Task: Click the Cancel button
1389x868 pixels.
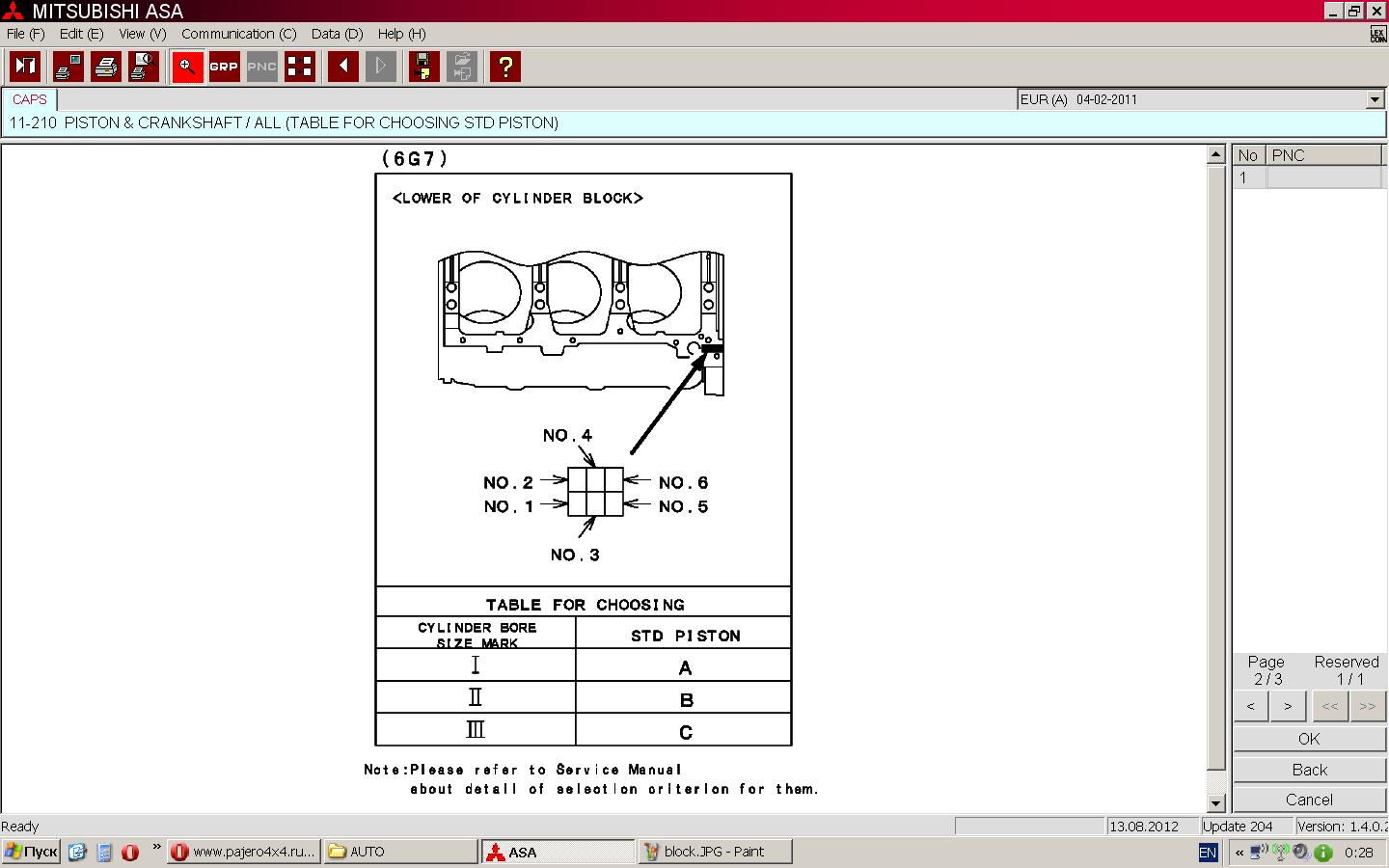Action: click(x=1309, y=800)
